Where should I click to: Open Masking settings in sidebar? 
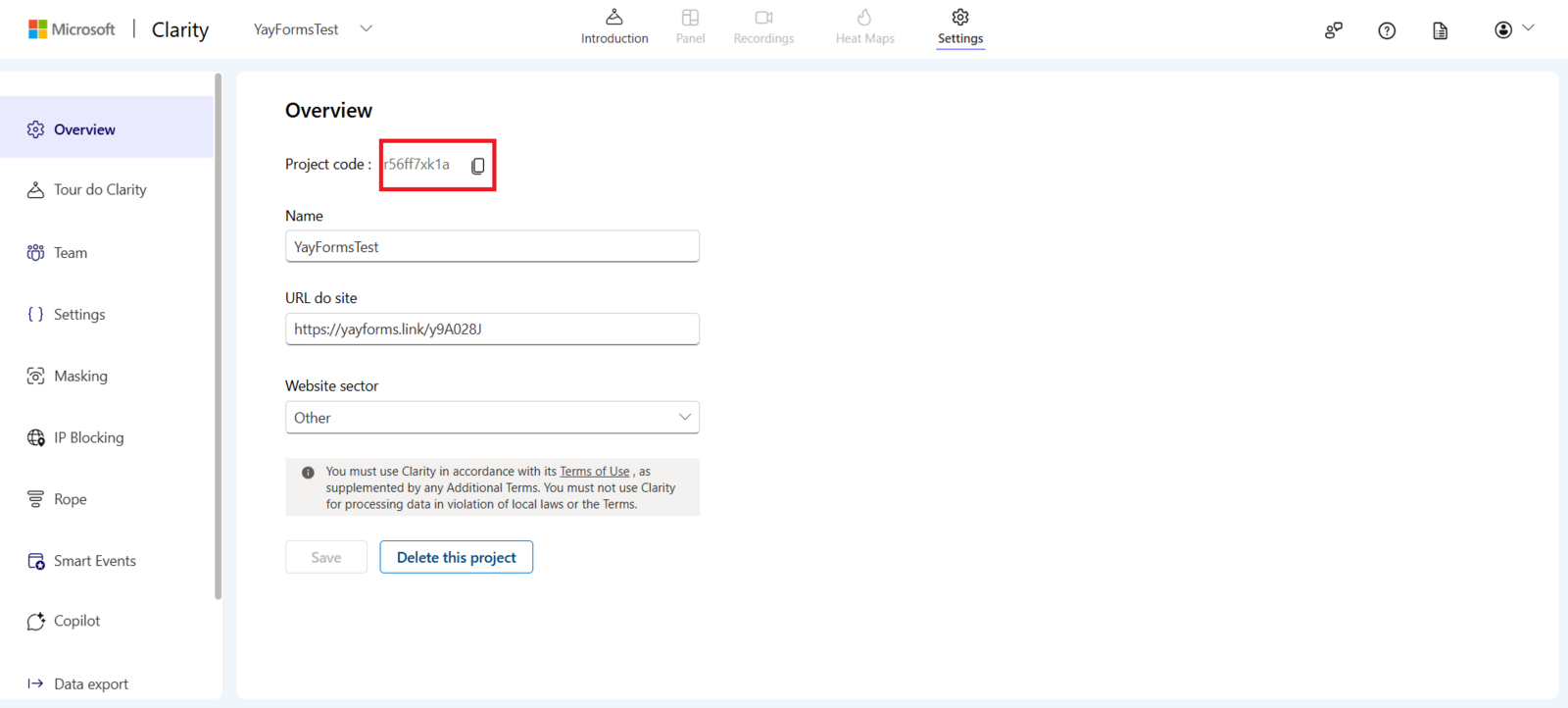click(x=80, y=376)
